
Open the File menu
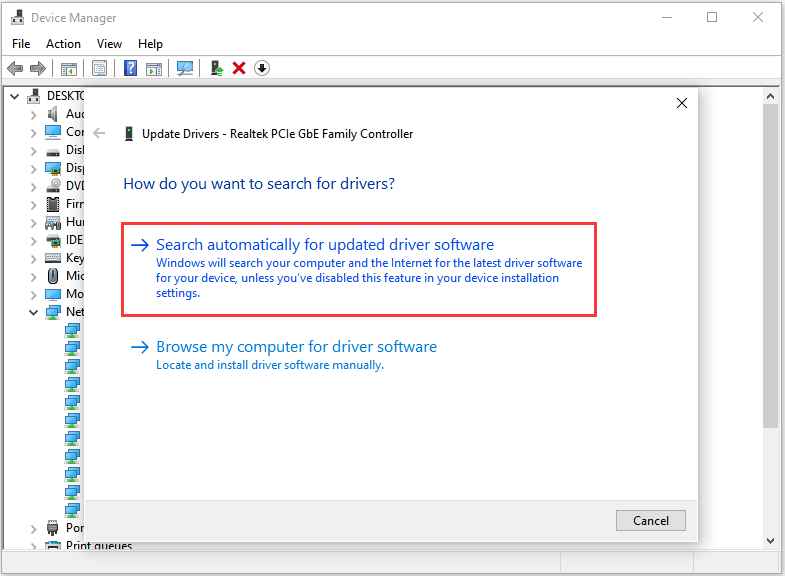pos(21,44)
